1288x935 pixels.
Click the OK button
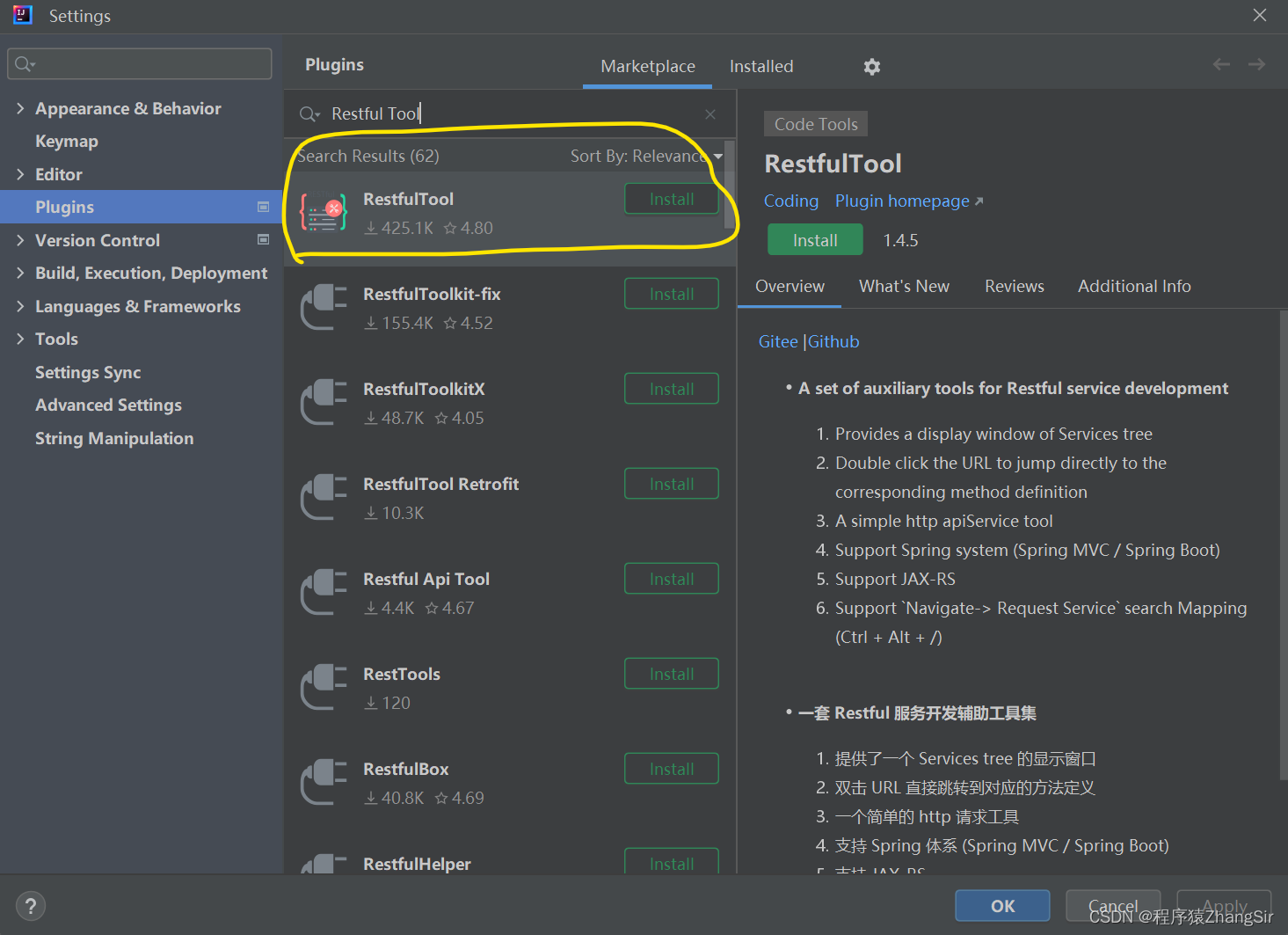click(1002, 906)
